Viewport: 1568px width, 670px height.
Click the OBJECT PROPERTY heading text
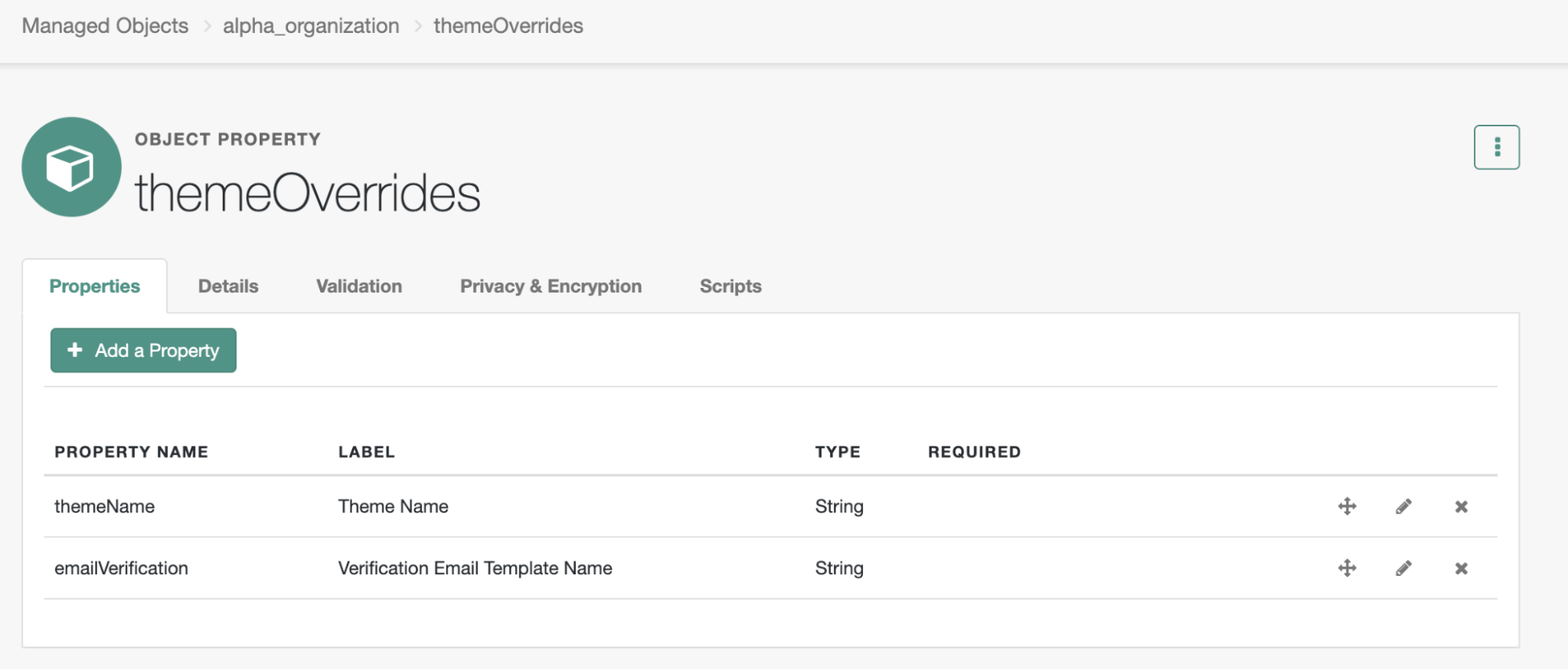(227, 140)
